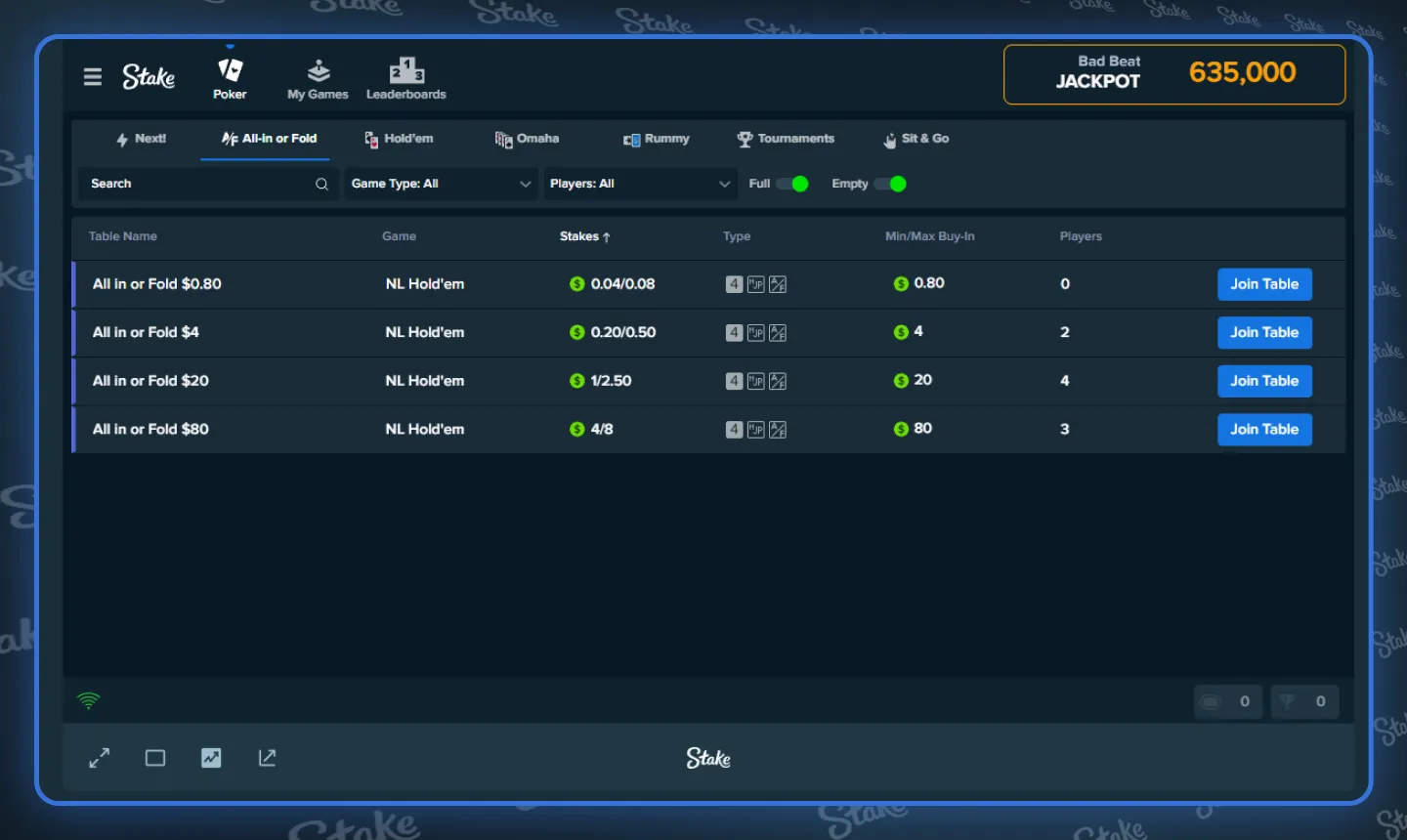Image resolution: width=1407 pixels, height=840 pixels.
Task: Switch to the Tournaments tab
Action: pos(786,139)
